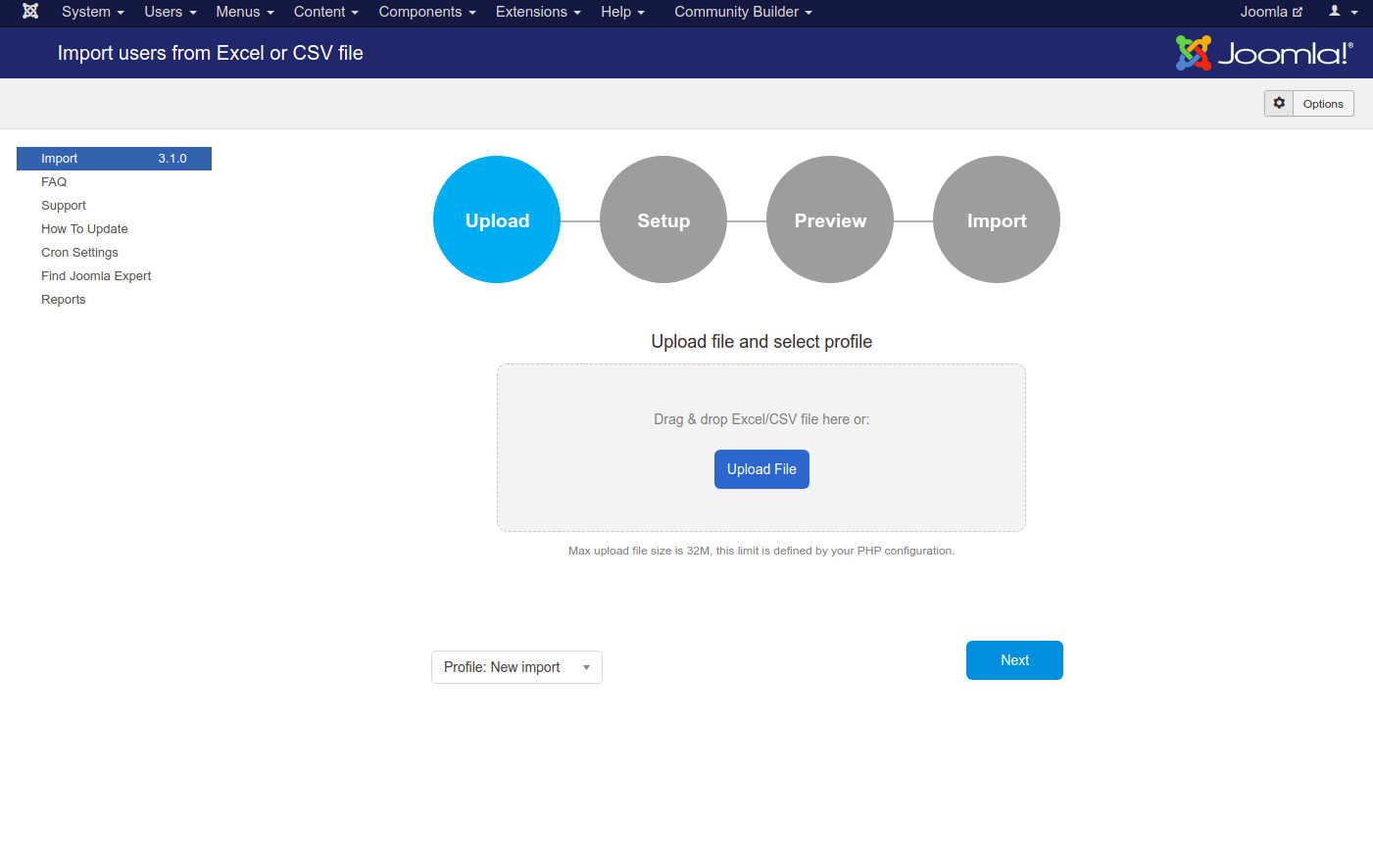Click the Joomla! brand logo in header
This screenshot has height=868, width=1373.
[1263, 53]
